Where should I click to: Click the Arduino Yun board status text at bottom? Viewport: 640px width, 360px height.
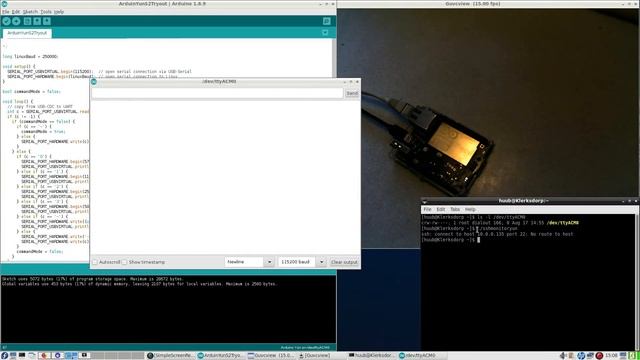[x=304, y=348]
